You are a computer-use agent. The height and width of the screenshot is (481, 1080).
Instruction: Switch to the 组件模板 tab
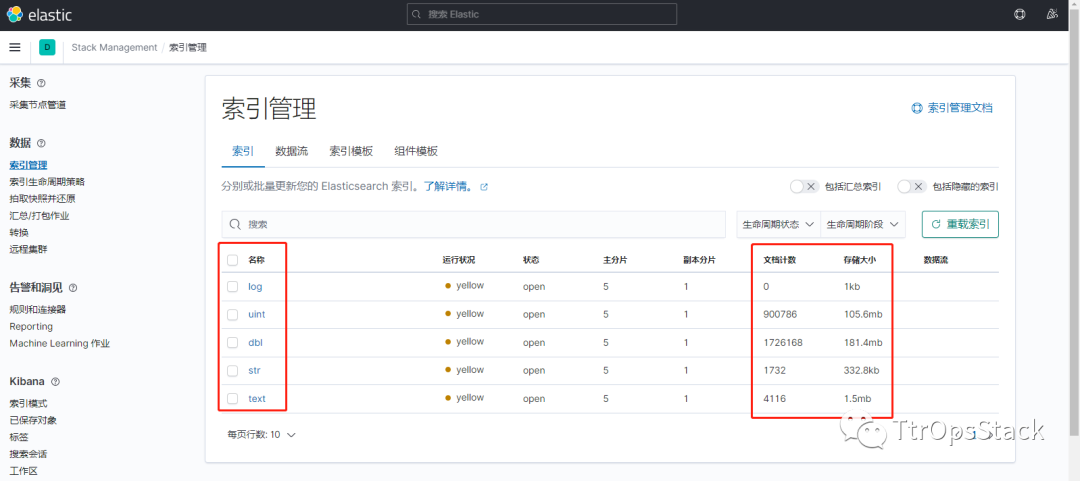tap(416, 152)
